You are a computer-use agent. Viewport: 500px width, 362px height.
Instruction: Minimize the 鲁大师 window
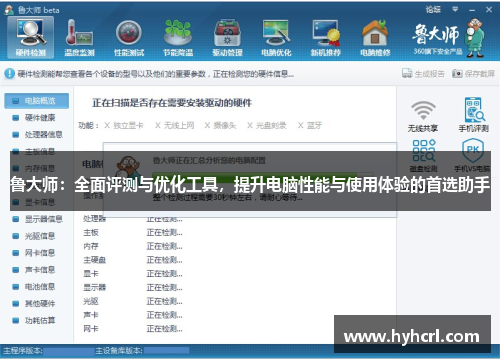coord(472,10)
